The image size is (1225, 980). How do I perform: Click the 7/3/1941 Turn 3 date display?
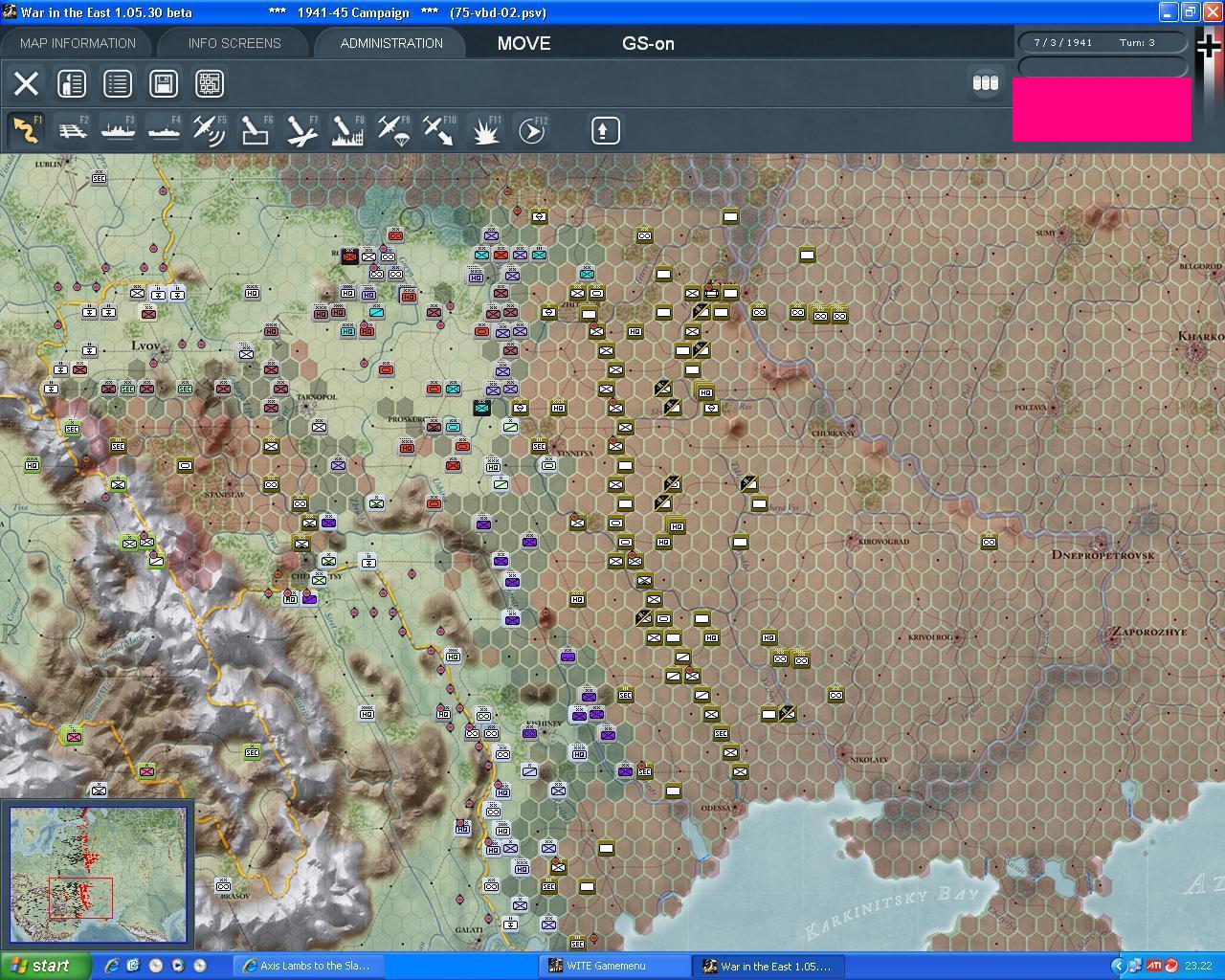tap(1102, 42)
